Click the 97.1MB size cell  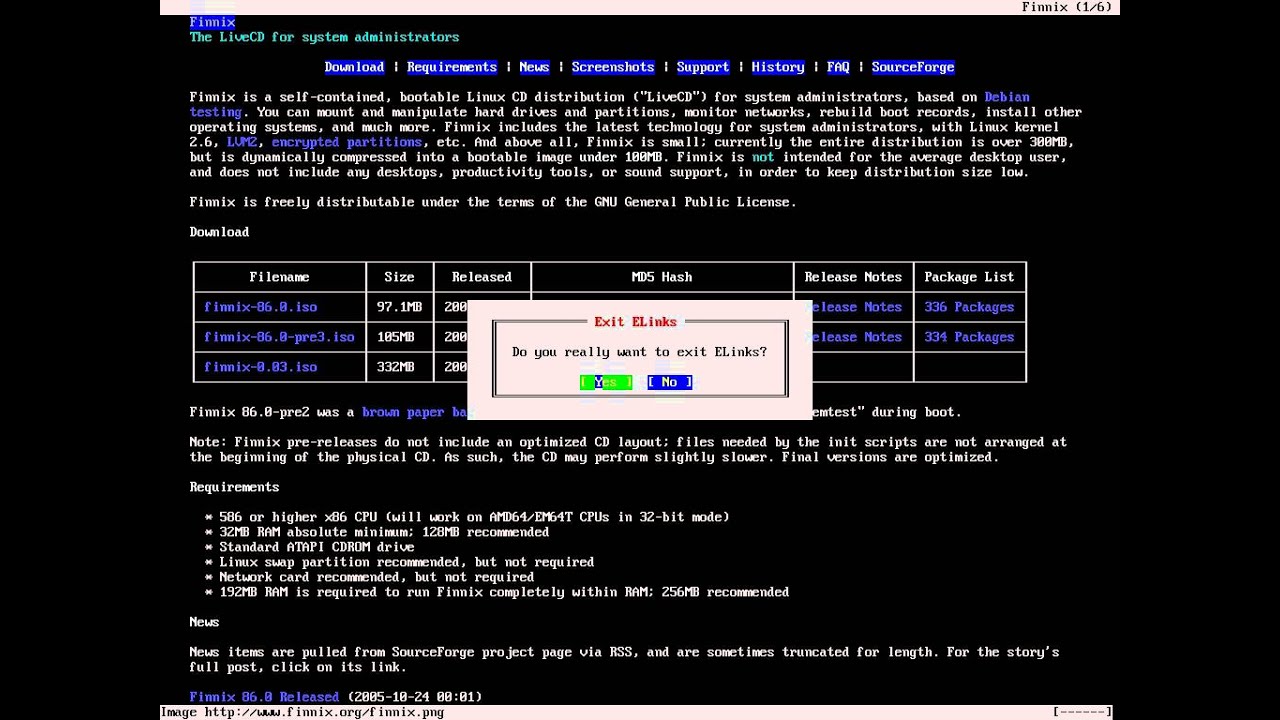399,307
